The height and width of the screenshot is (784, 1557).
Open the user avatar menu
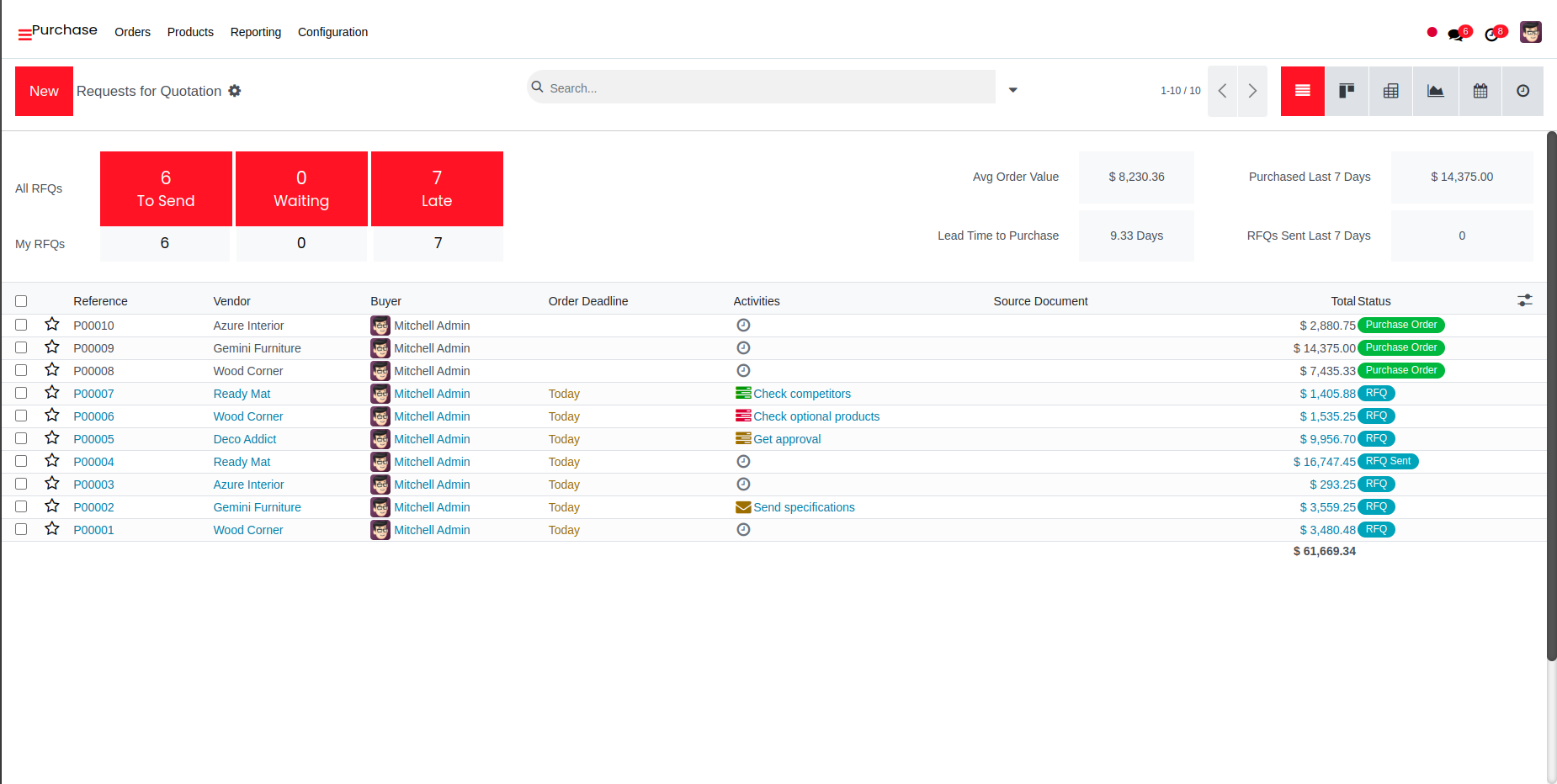pos(1530,33)
